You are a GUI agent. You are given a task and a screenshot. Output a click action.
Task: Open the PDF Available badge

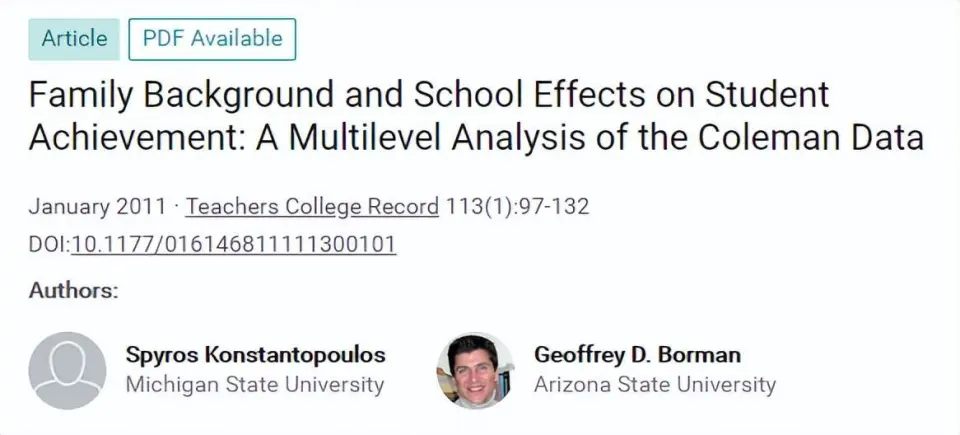(x=212, y=39)
